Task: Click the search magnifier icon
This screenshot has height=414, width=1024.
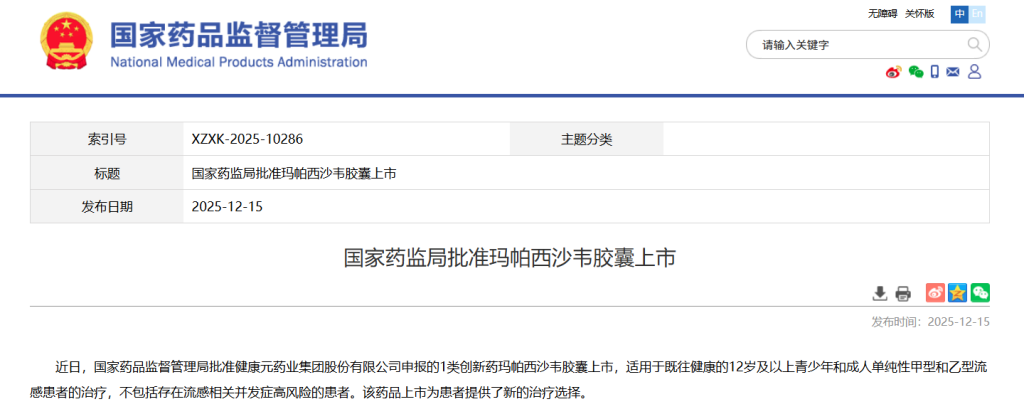Action: coord(974,44)
